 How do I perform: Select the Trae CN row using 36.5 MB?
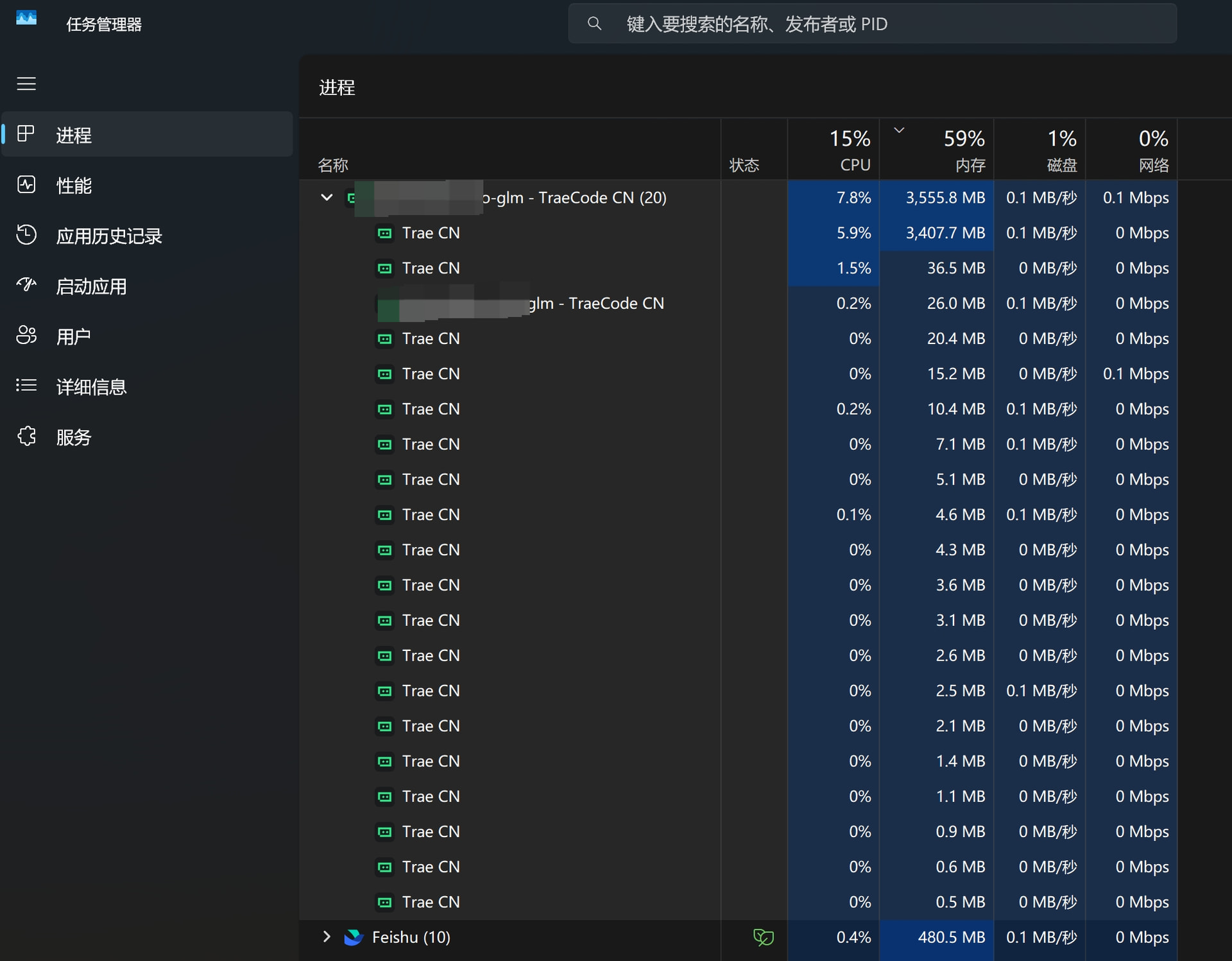(738, 268)
